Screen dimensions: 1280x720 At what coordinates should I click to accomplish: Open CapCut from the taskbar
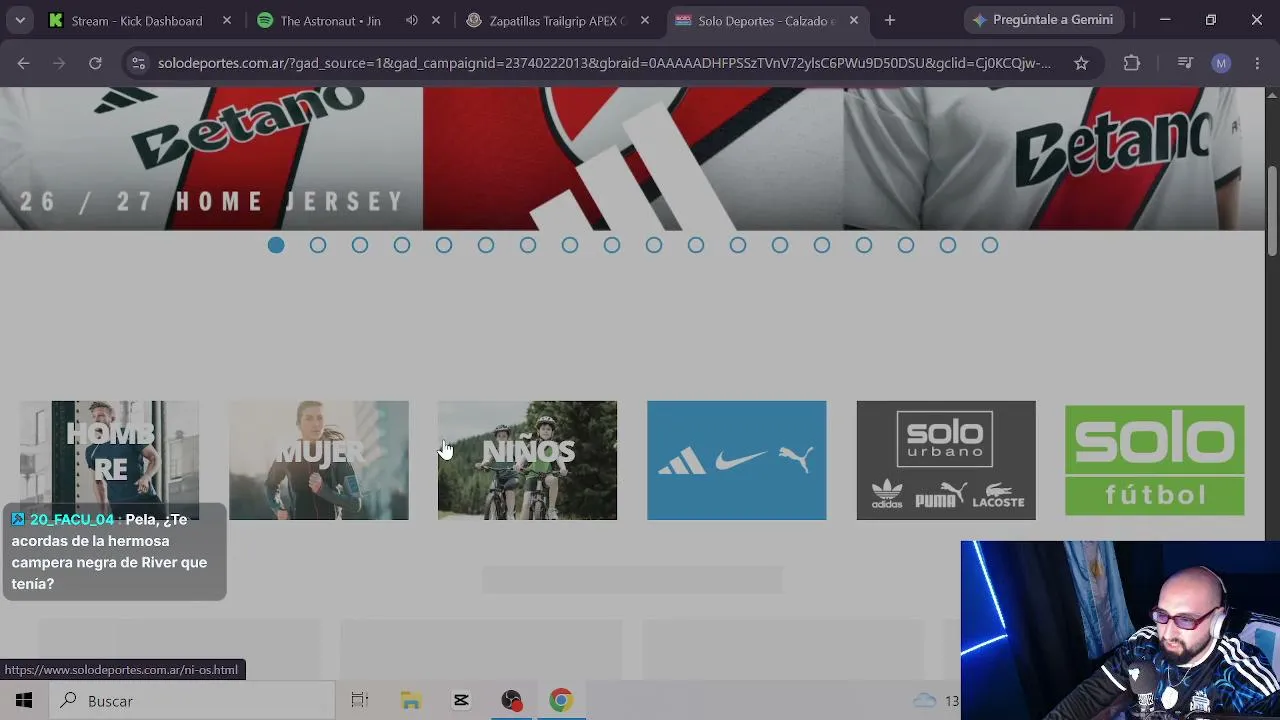coord(461,701)
